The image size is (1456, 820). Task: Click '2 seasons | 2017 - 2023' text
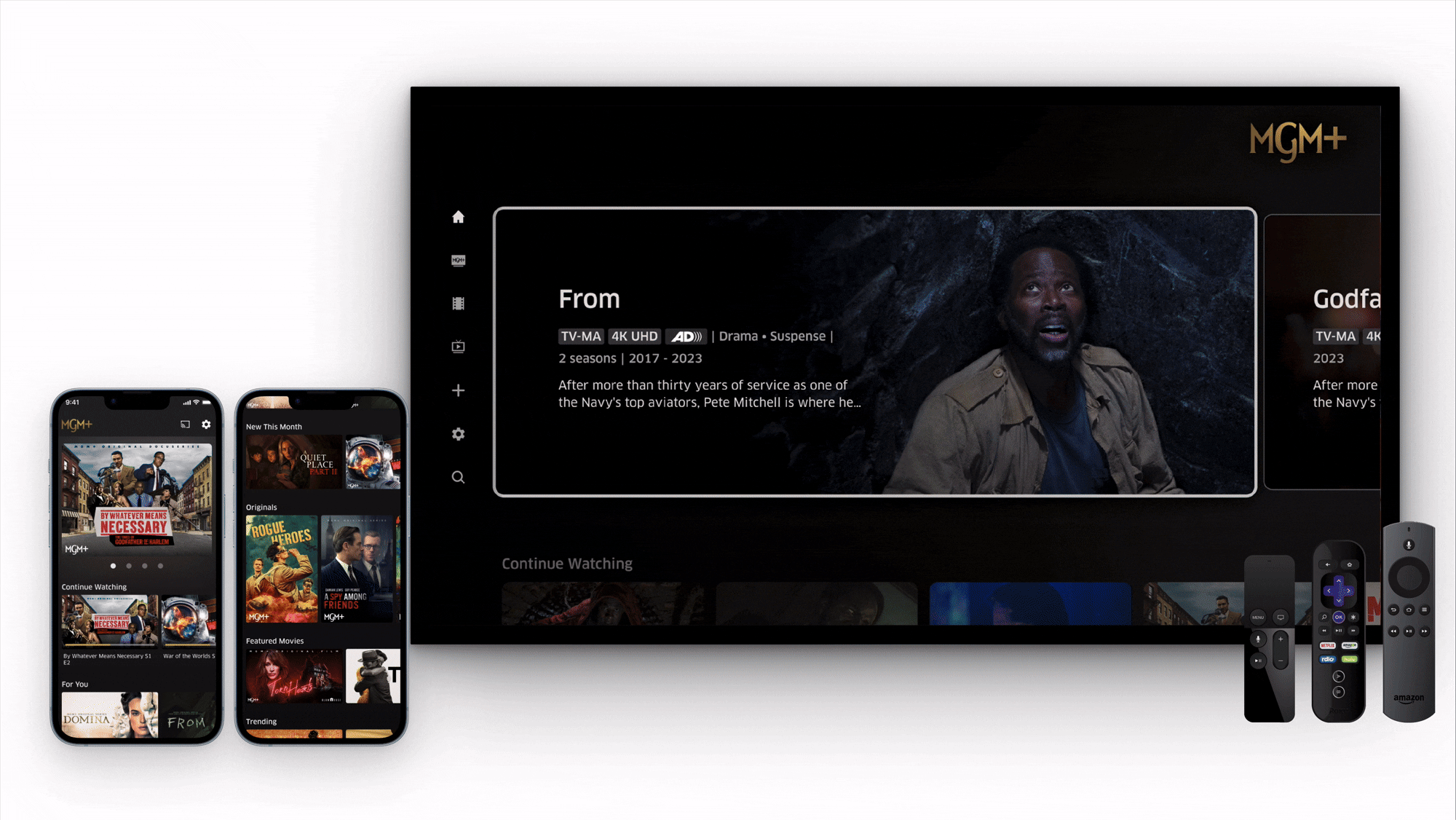coord(630,358)
